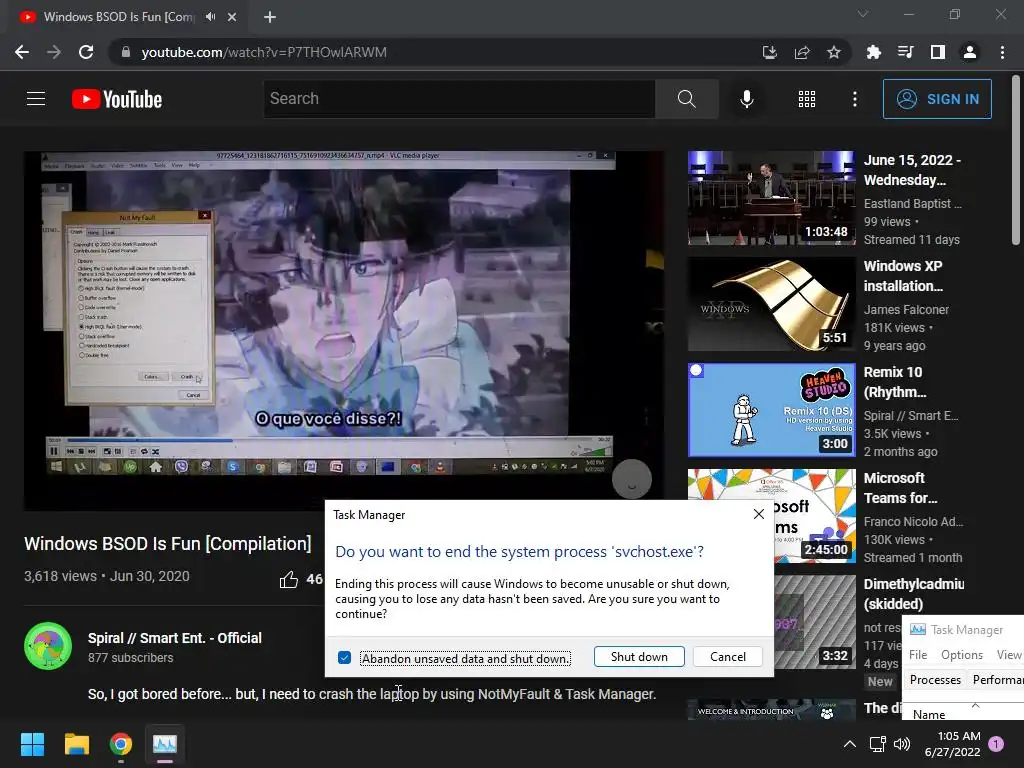Image resolution: width=1024 pixels, height=768 pixels.
Task: Go forward in Chrome
Action: 54,52
